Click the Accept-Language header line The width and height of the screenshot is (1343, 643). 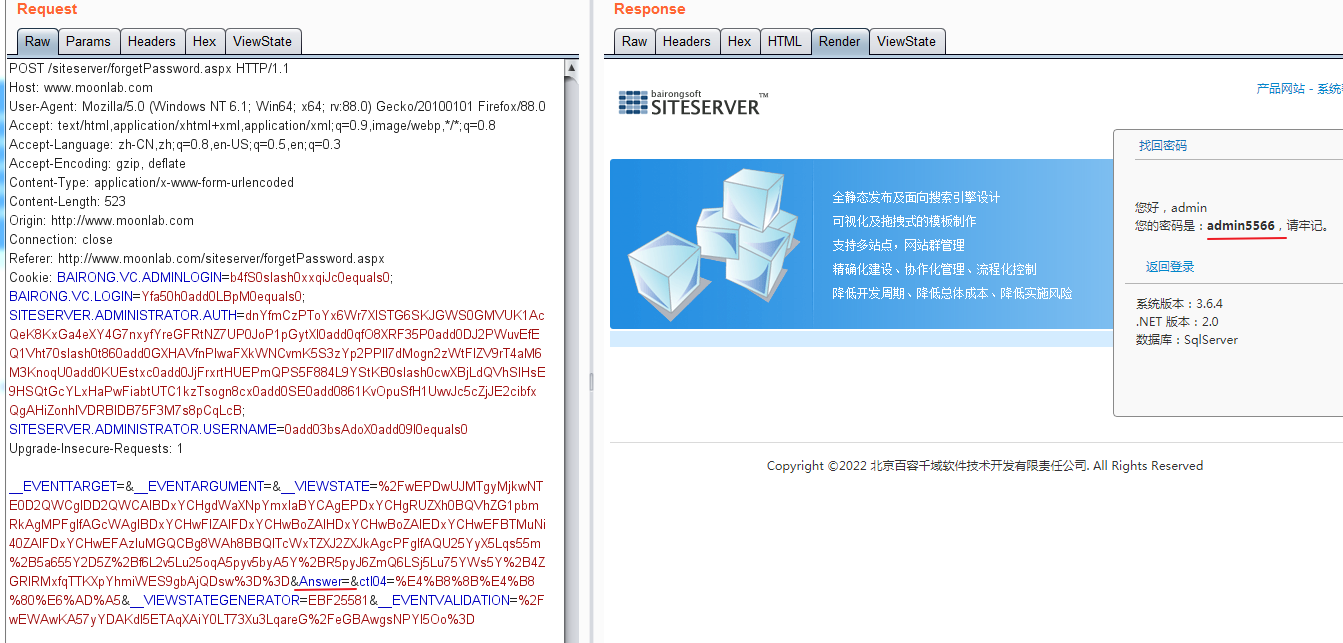click(x=174, y=144)
